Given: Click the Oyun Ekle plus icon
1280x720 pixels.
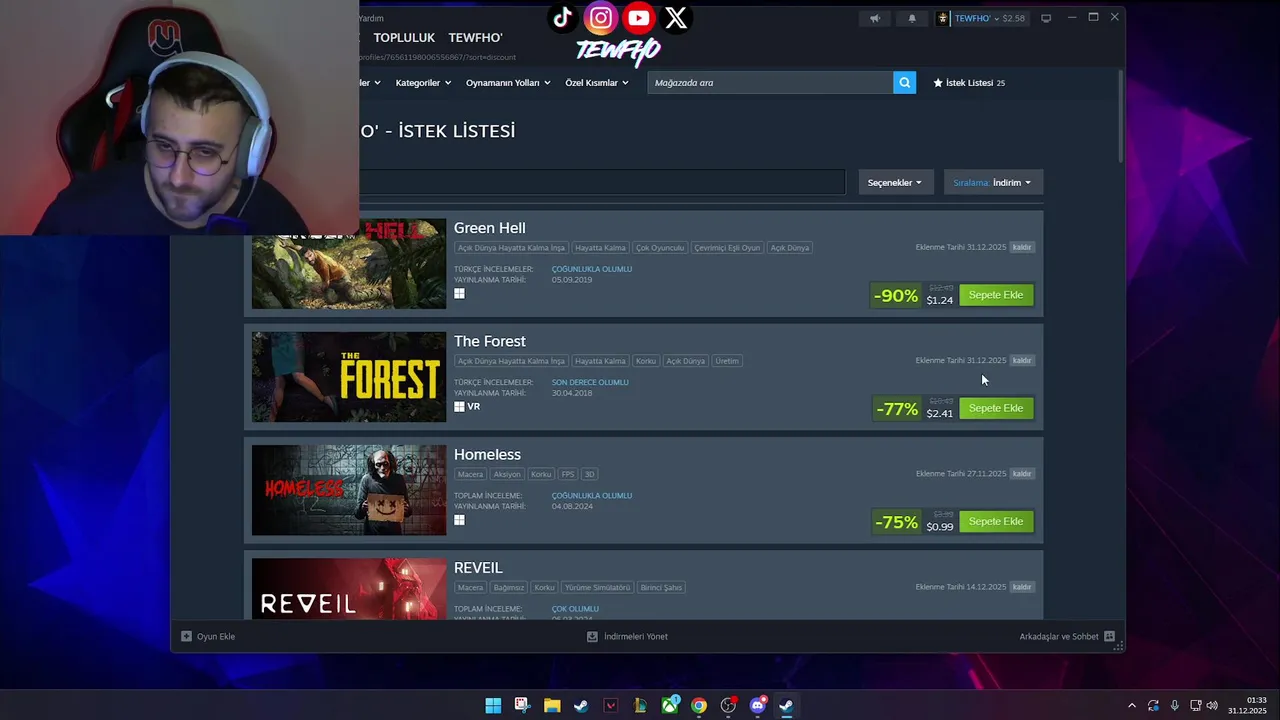Looking at the screenshot, I should click(x=186, y=636).
